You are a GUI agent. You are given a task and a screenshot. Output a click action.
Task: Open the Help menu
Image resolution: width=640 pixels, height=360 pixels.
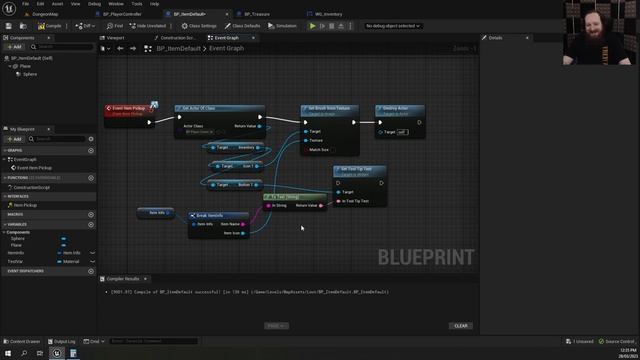tap(154, 4)
